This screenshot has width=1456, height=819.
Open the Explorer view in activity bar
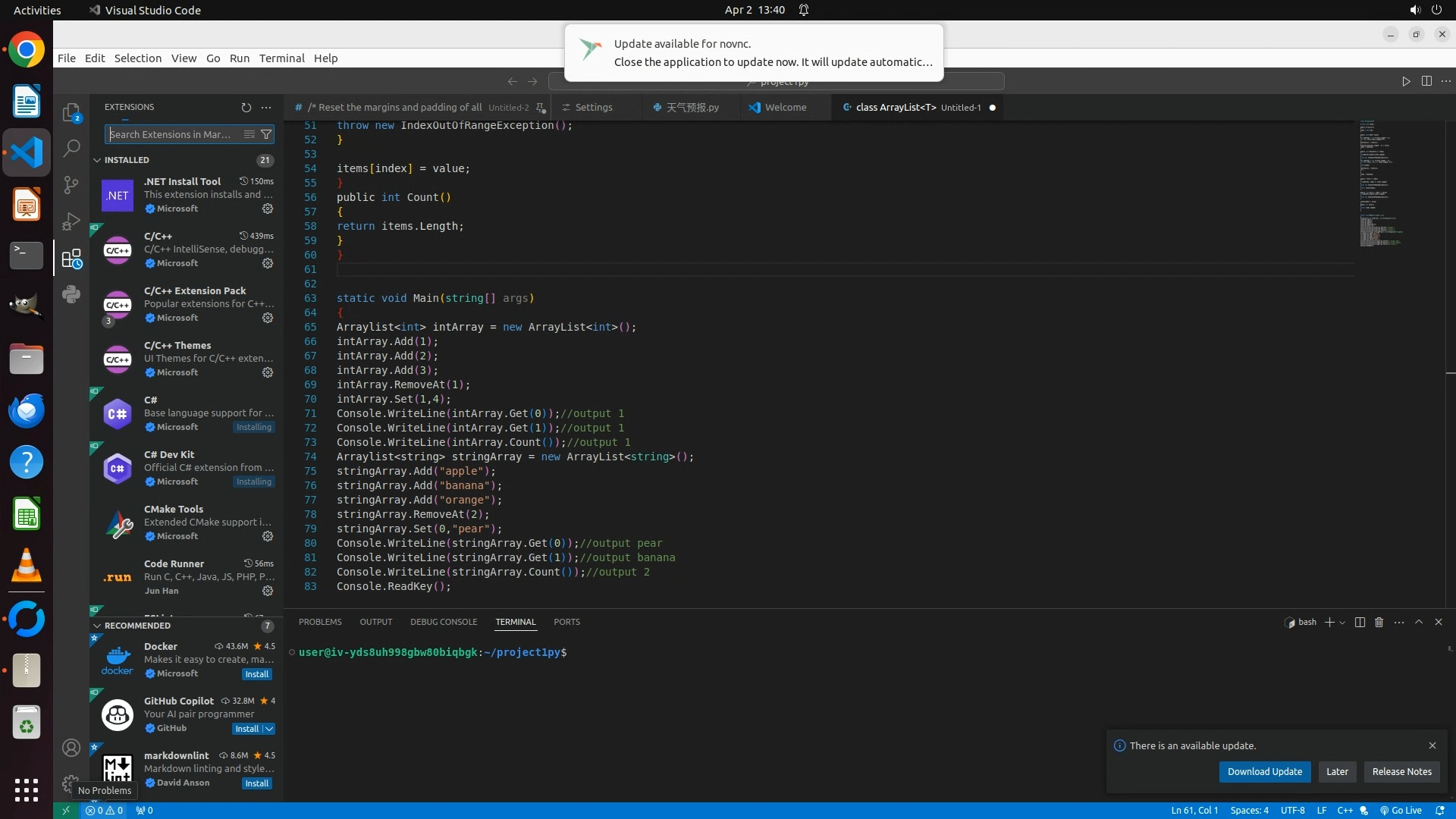point(71,113)
